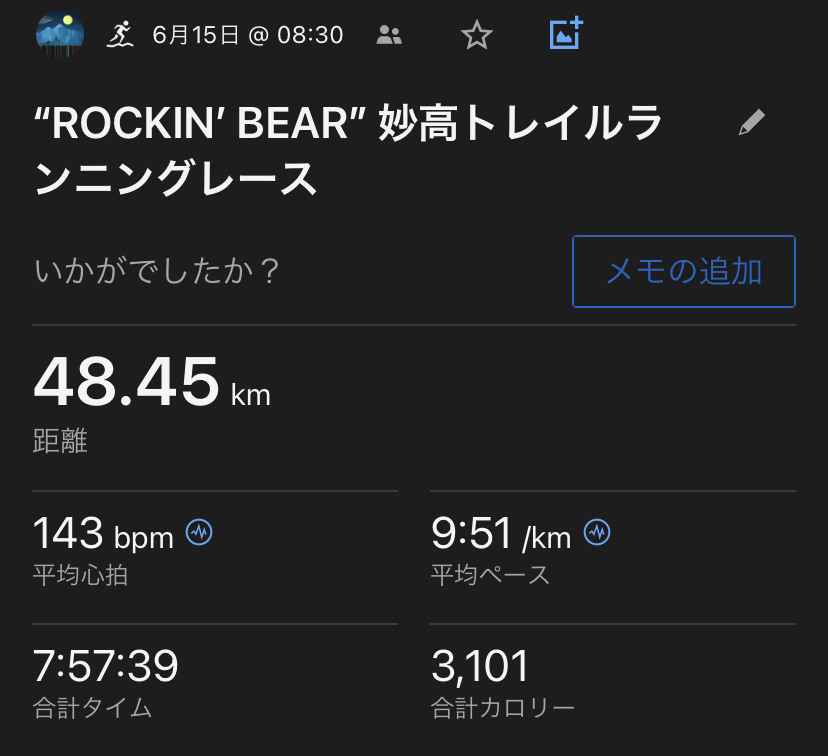Tap the 合計カロリー label

point(503,708)
